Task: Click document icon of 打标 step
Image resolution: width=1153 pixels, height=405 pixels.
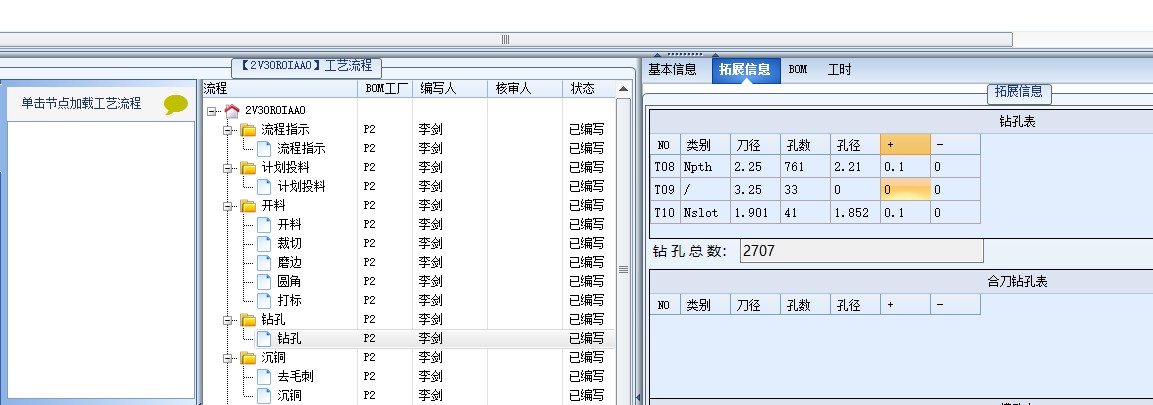Action: click(x=264, y=301)
